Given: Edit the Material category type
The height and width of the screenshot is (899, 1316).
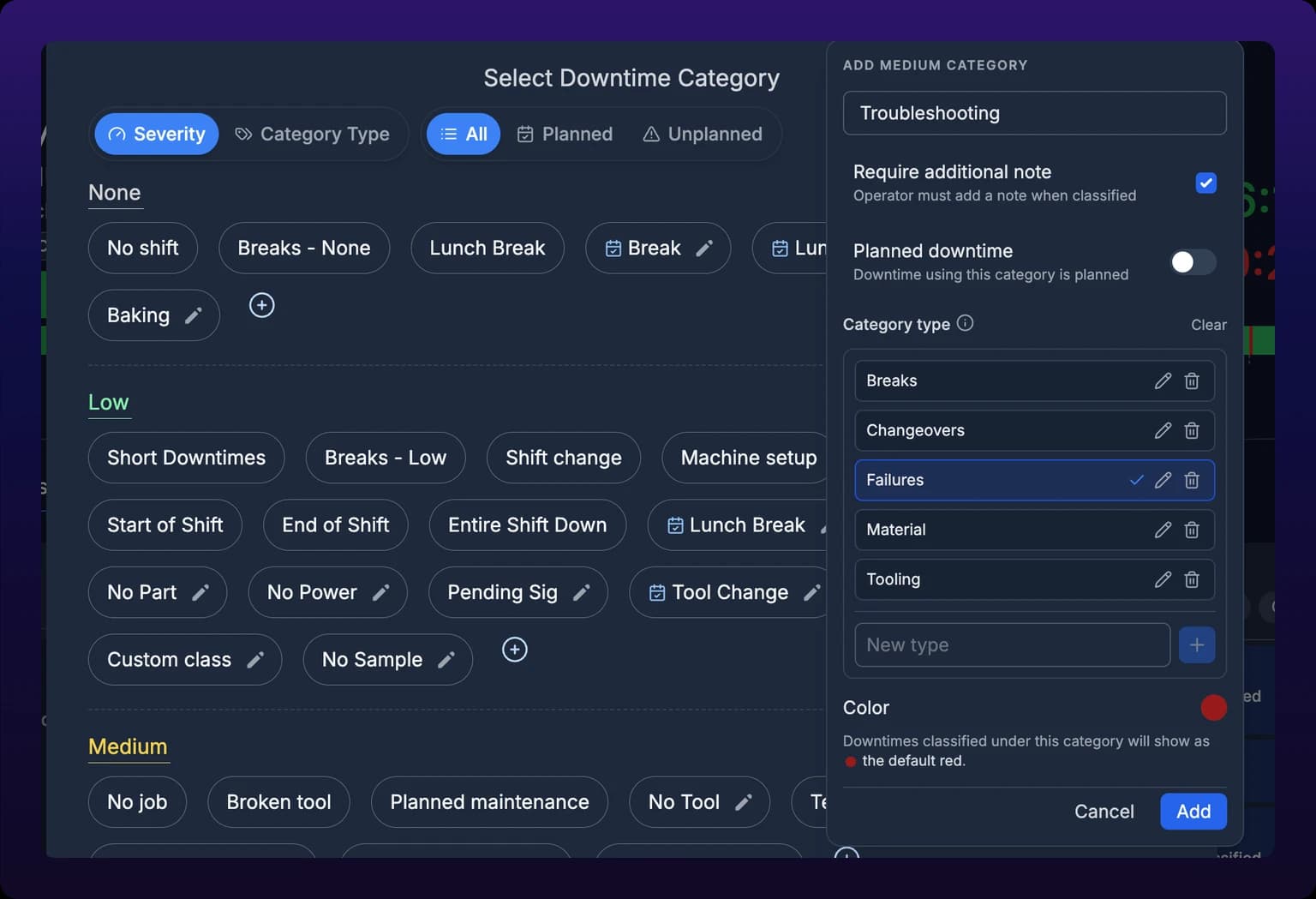Looking at the screenshot, I should point(1163,530).
